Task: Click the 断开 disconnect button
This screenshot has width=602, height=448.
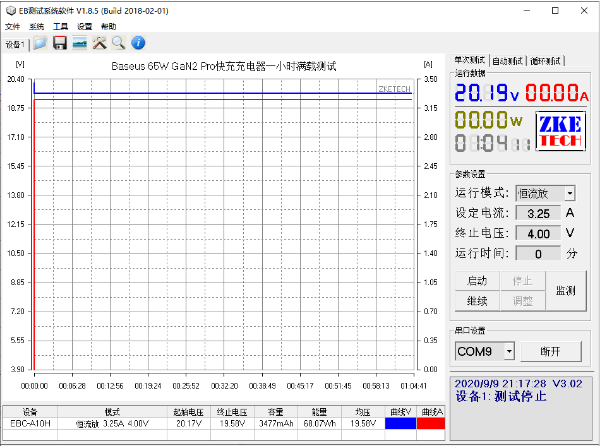Action: pos(551,351)
